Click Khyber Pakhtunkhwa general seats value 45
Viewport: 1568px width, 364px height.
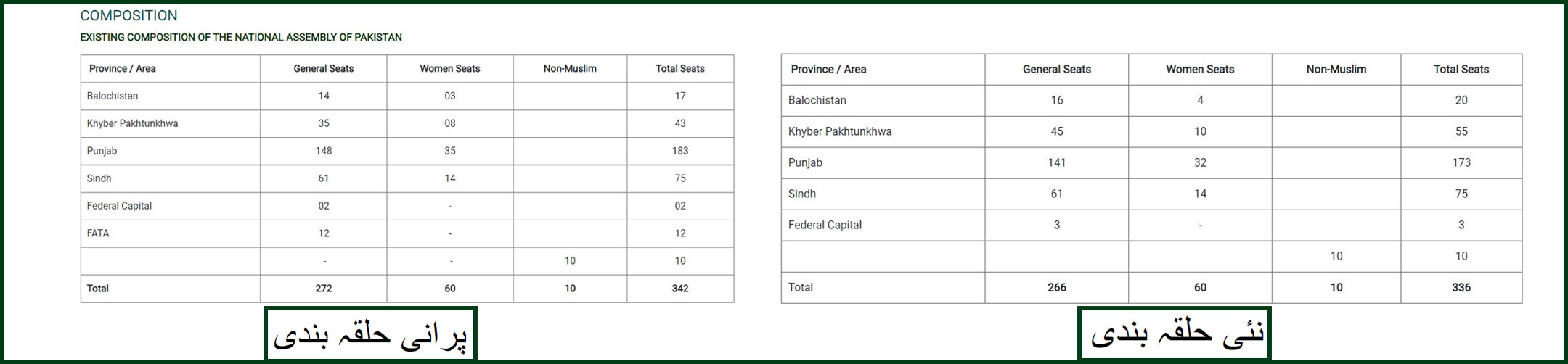[x=1057, y=131]
